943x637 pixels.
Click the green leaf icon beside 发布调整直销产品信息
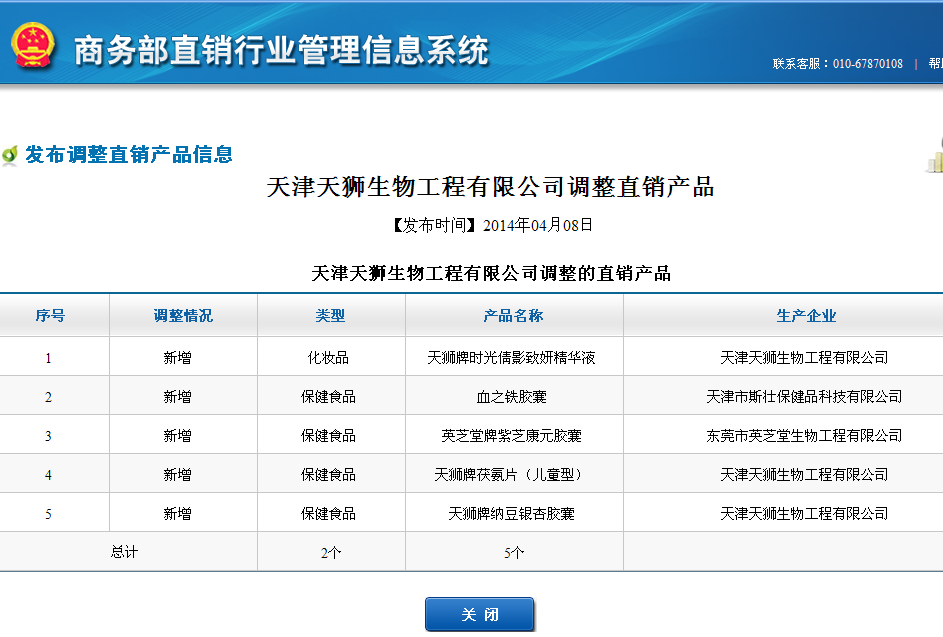click(10, 155)
